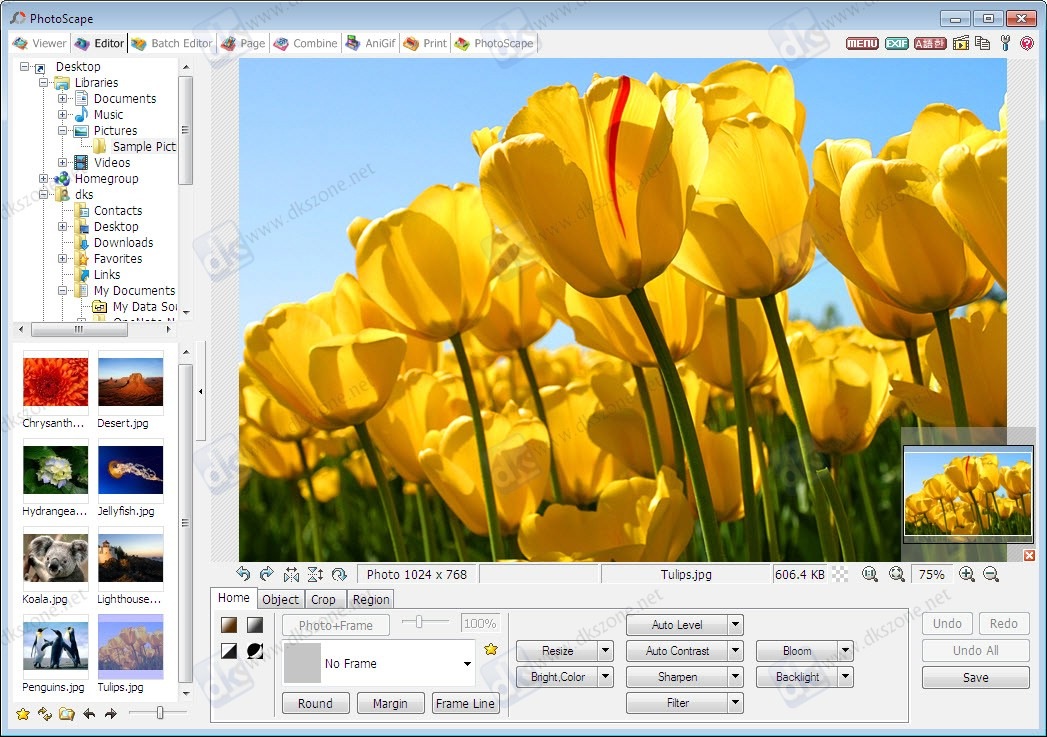This screenshot has height=737, width=1047.
Task: Switch to the Object tab
Action: (280, 599)
